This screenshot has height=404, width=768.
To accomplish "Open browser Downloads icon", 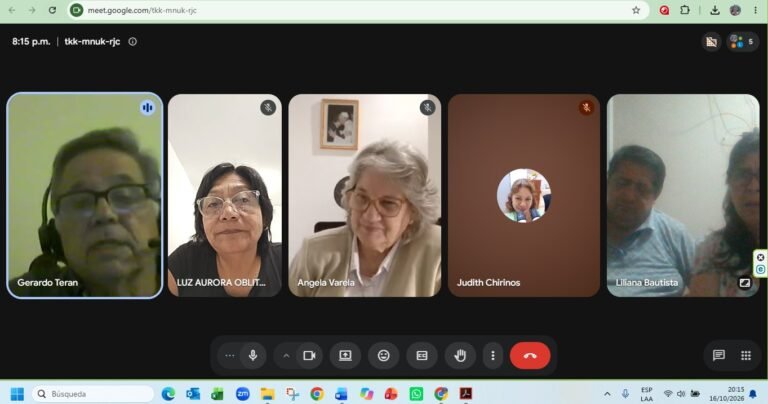I will click(x=715, y=10).
